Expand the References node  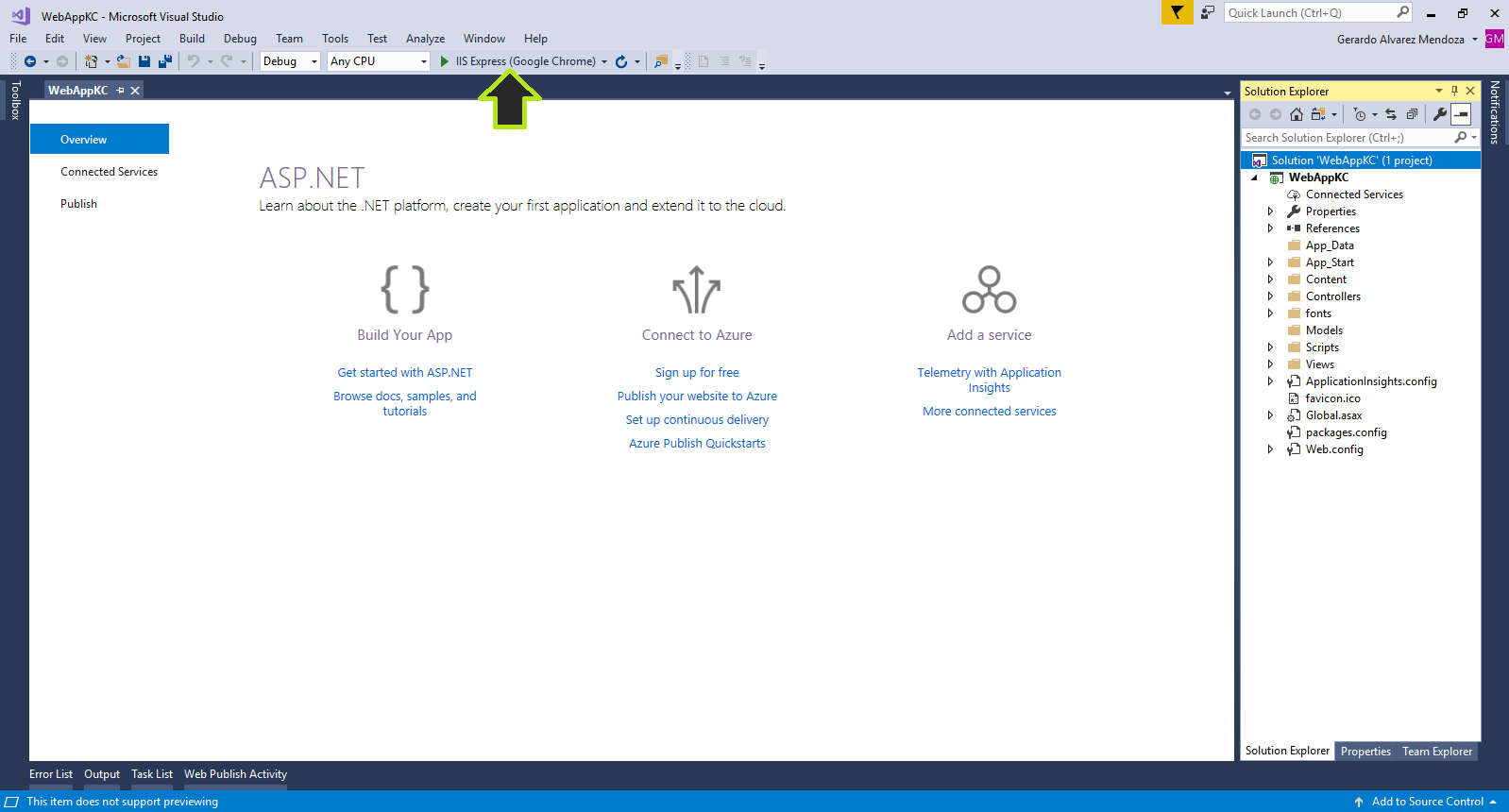[x=1270, y=228]
